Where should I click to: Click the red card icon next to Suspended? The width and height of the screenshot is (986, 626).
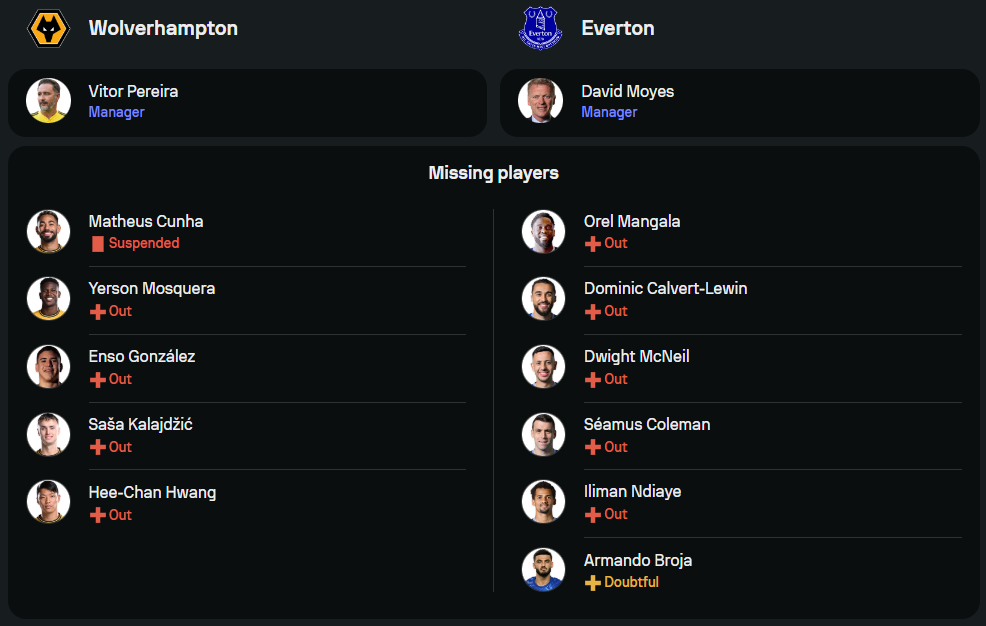pos(97,243)
